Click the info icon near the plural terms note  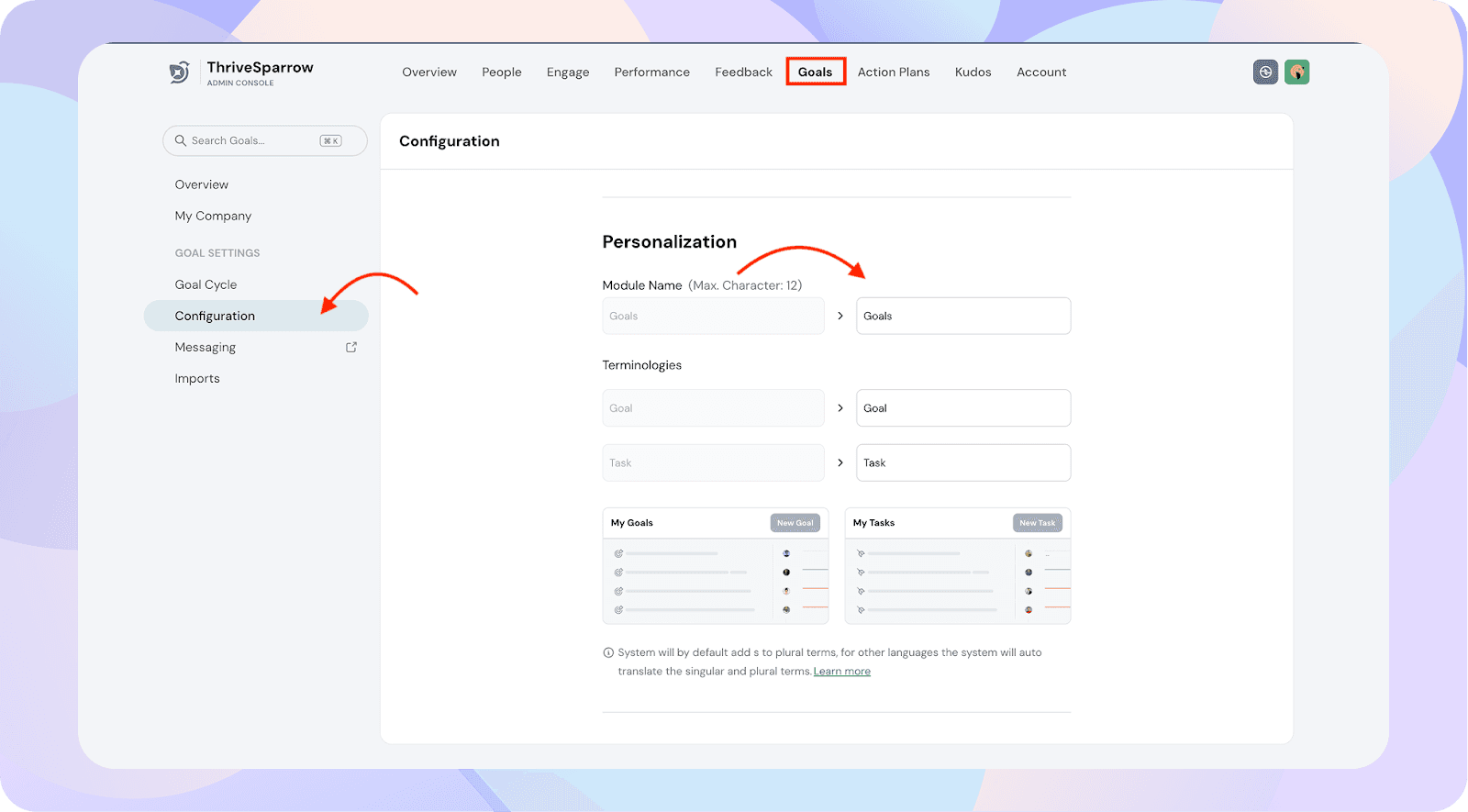click(608, 653)
